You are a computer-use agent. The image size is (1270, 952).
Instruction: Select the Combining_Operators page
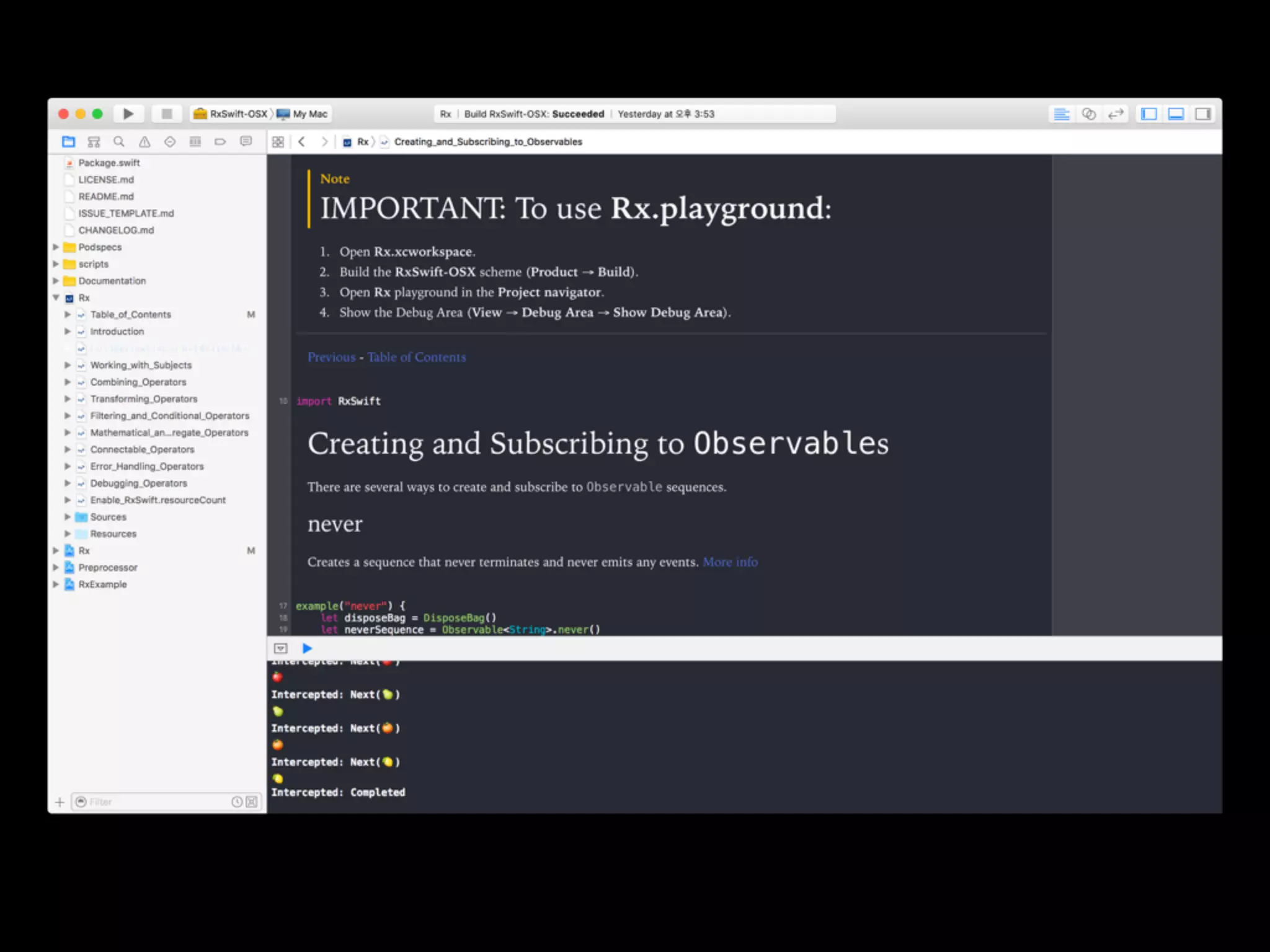point(138,382)
